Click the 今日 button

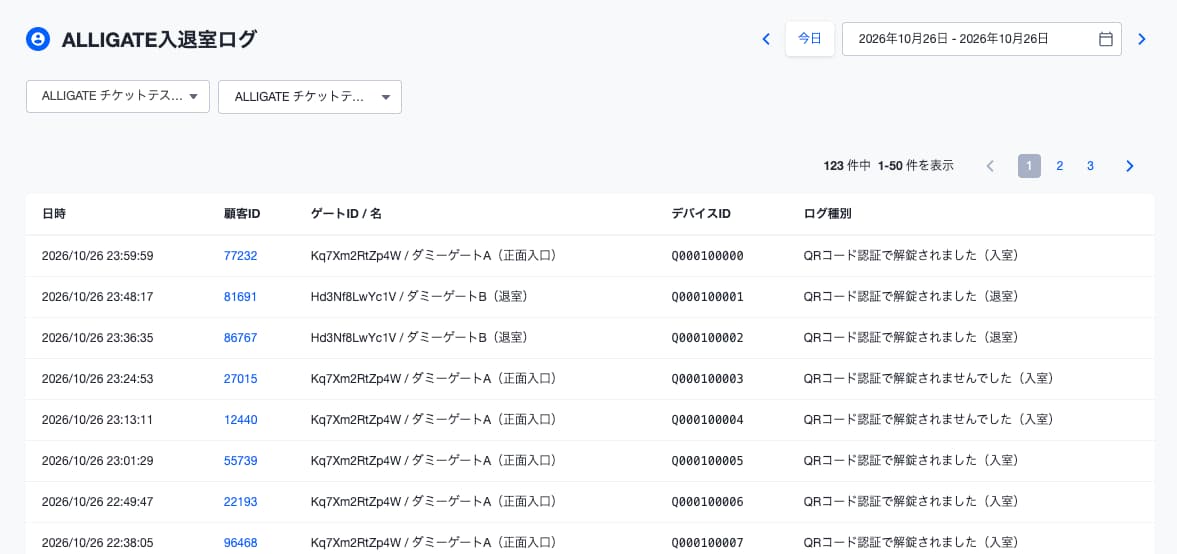point(810,39)
